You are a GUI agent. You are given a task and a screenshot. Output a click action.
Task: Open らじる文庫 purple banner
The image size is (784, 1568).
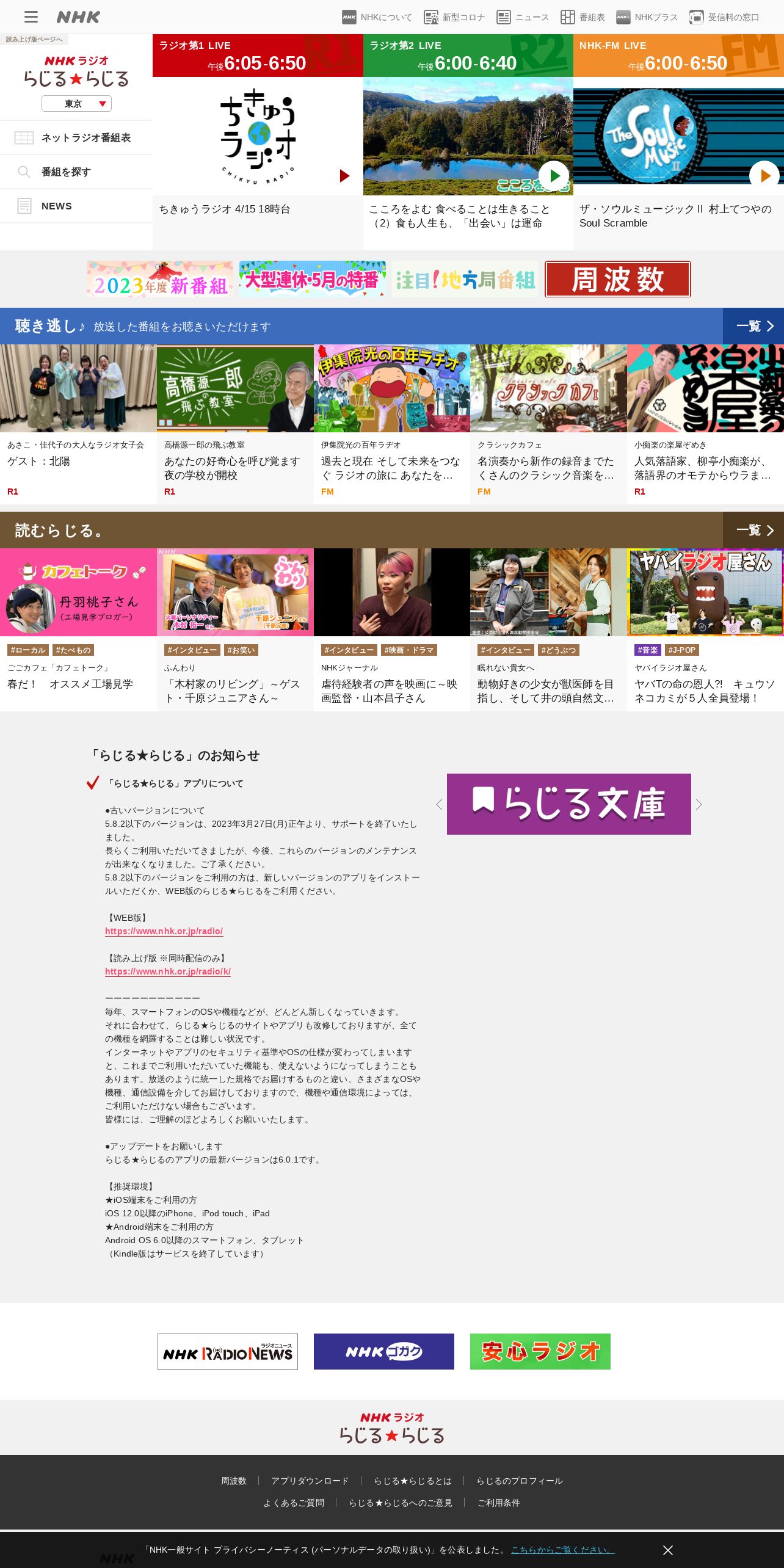[569, 804]
